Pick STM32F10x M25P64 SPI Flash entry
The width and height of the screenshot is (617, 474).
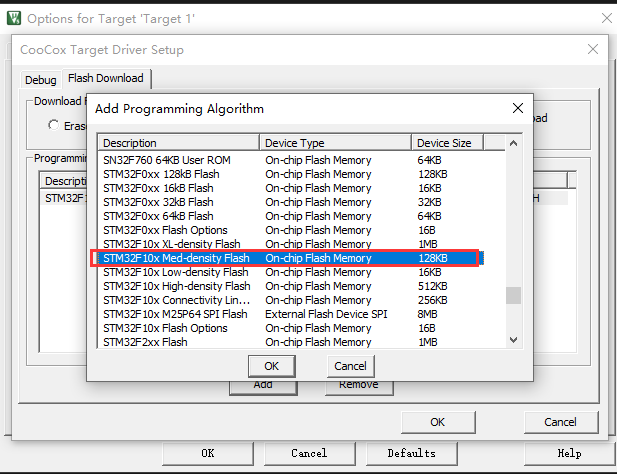[x=175, y=314]
